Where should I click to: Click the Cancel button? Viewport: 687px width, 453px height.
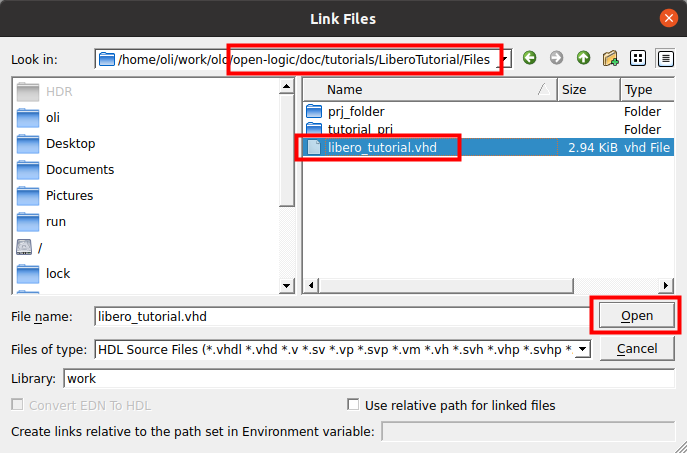pyautogui.click(x=637, y=349)
